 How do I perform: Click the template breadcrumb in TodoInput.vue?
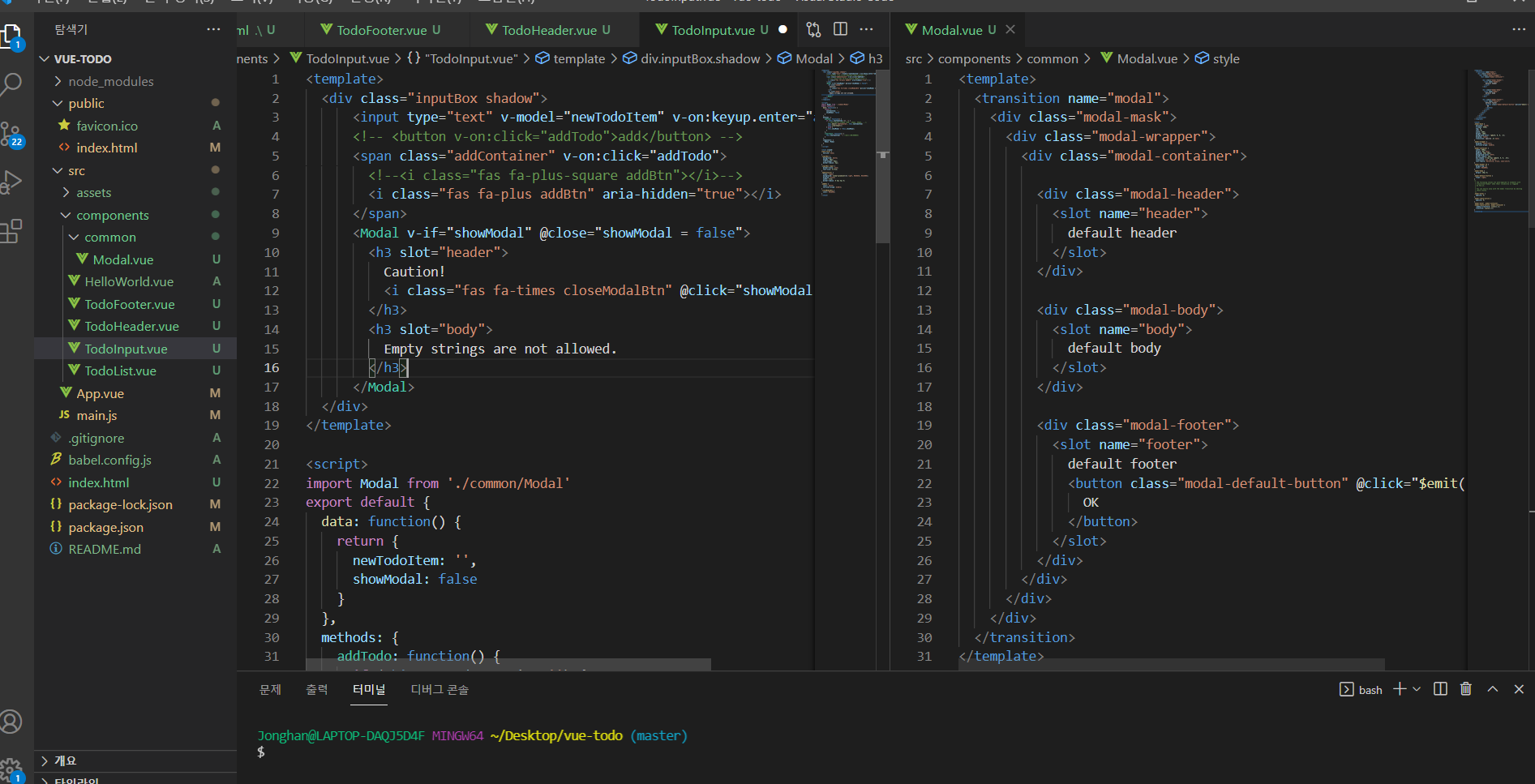[x=579, y=58]
